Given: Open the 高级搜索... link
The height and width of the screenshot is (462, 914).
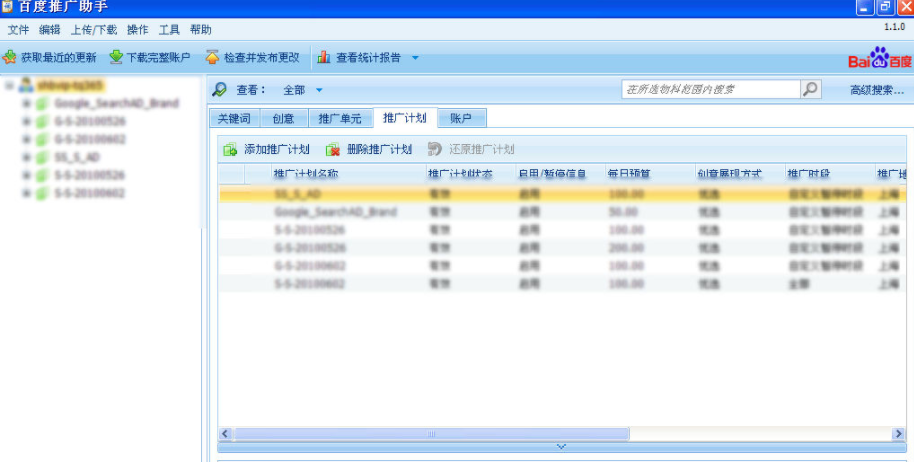Looking at the screenshot, I should coord(877,90).
